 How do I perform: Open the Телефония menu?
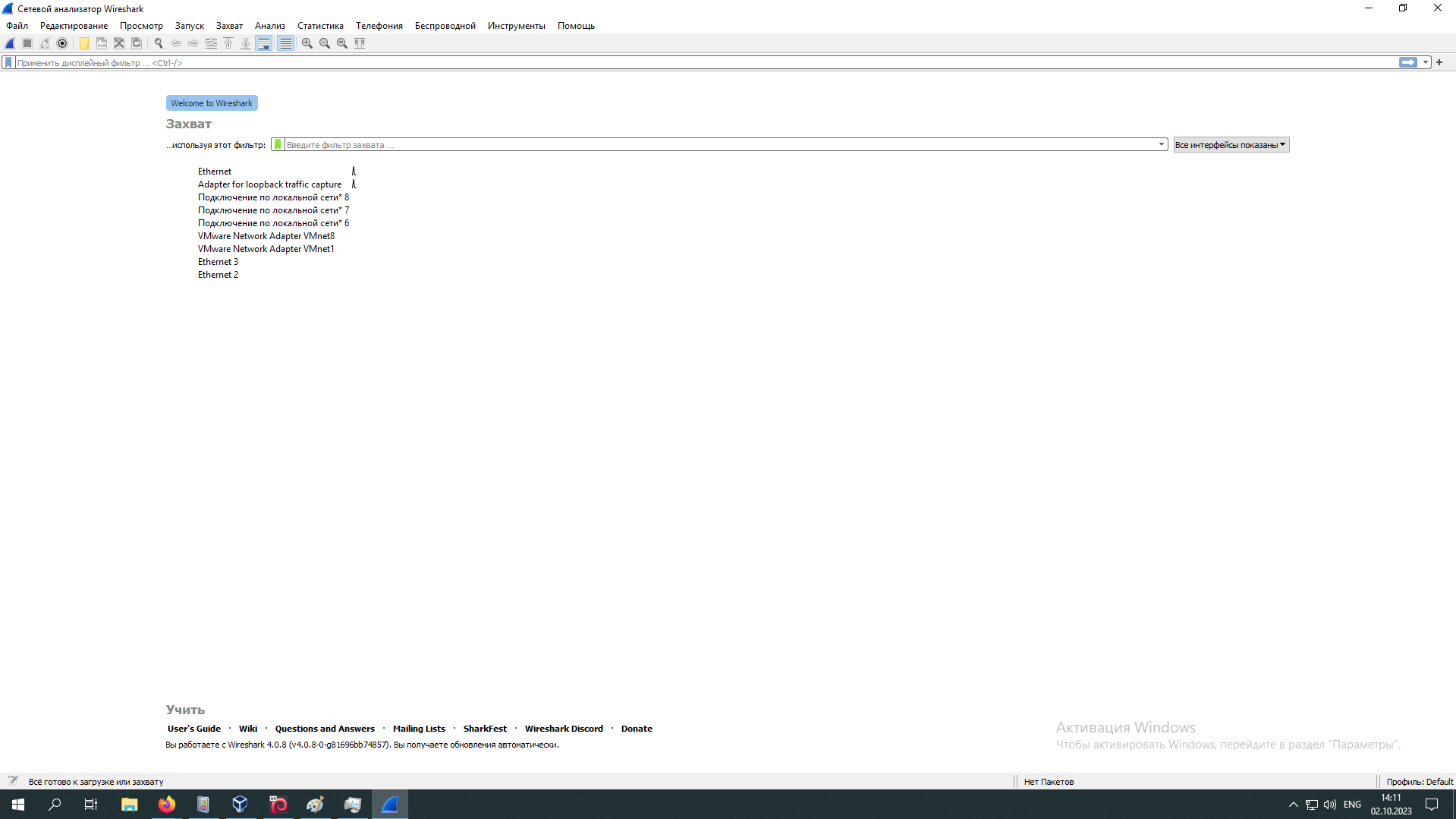click(x=379, y=26)
